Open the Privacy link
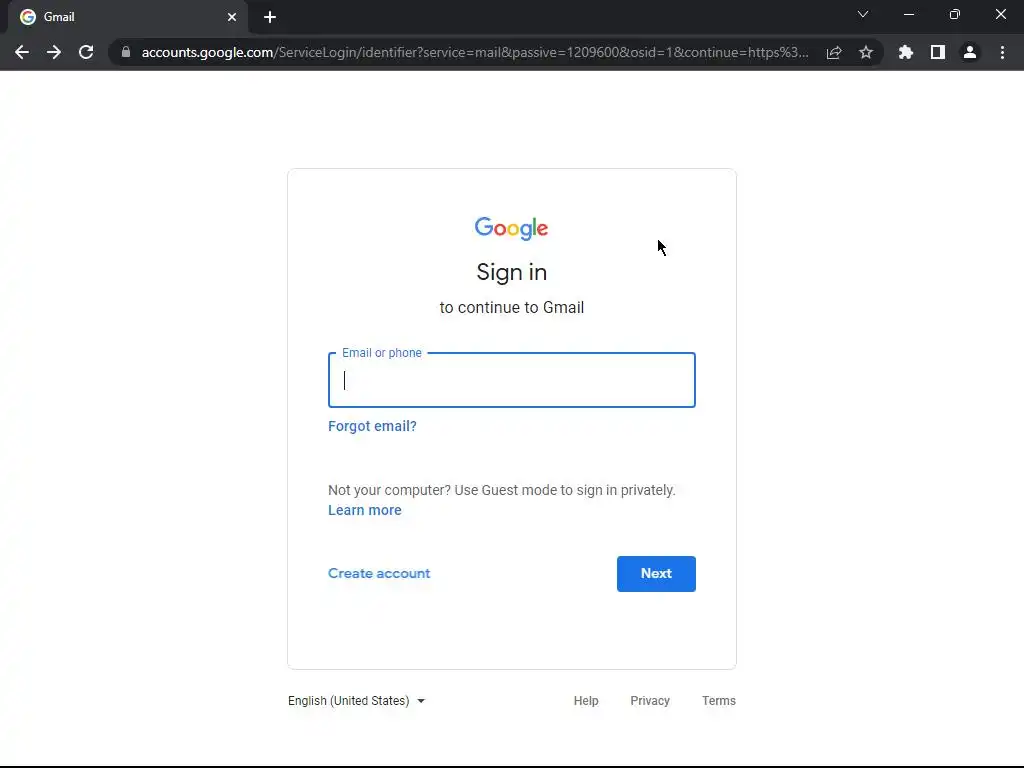This screenshot has height=768, width=1024. 650,701
